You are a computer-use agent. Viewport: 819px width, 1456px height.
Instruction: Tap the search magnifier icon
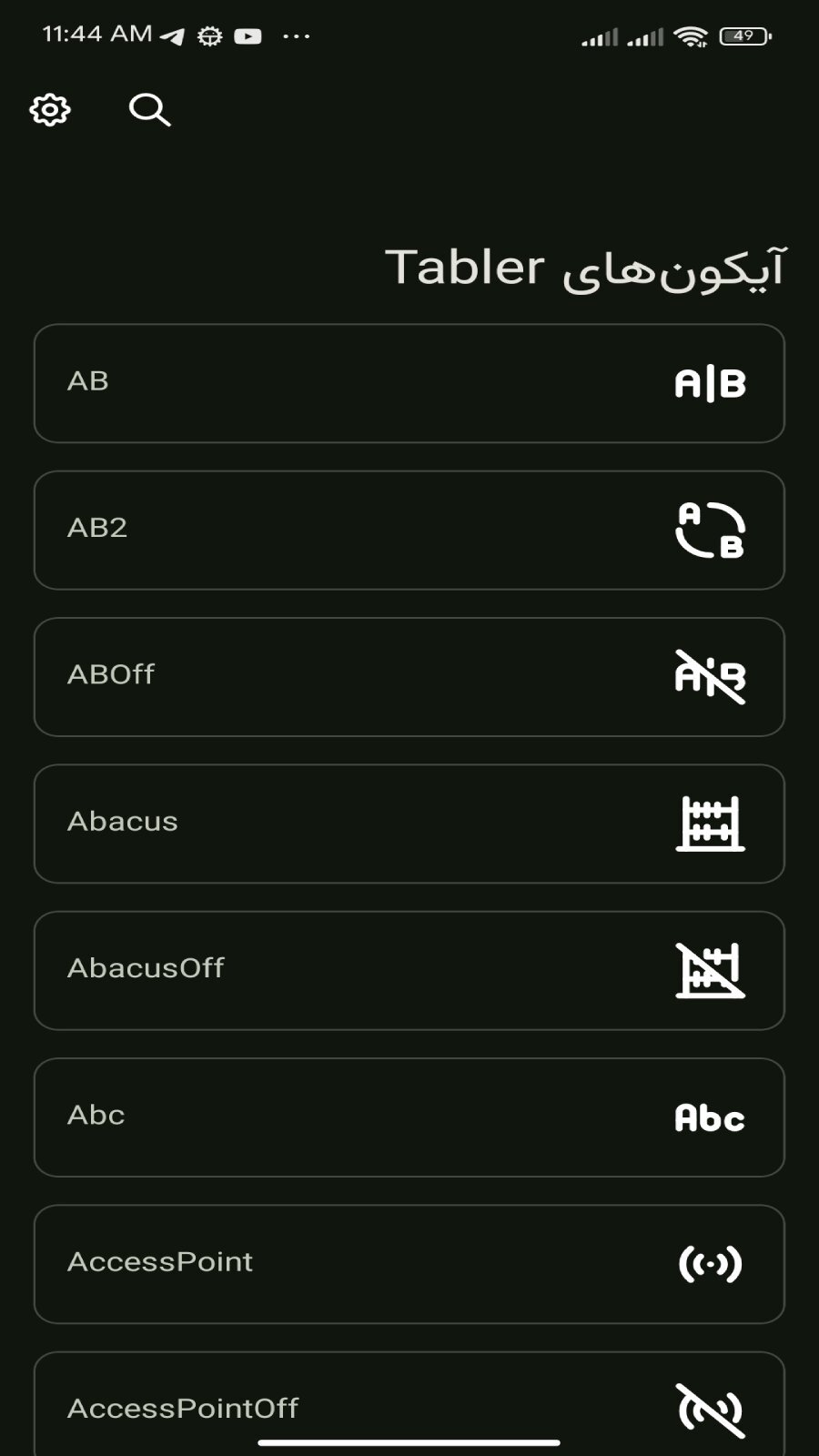click(x=150, y=110)
